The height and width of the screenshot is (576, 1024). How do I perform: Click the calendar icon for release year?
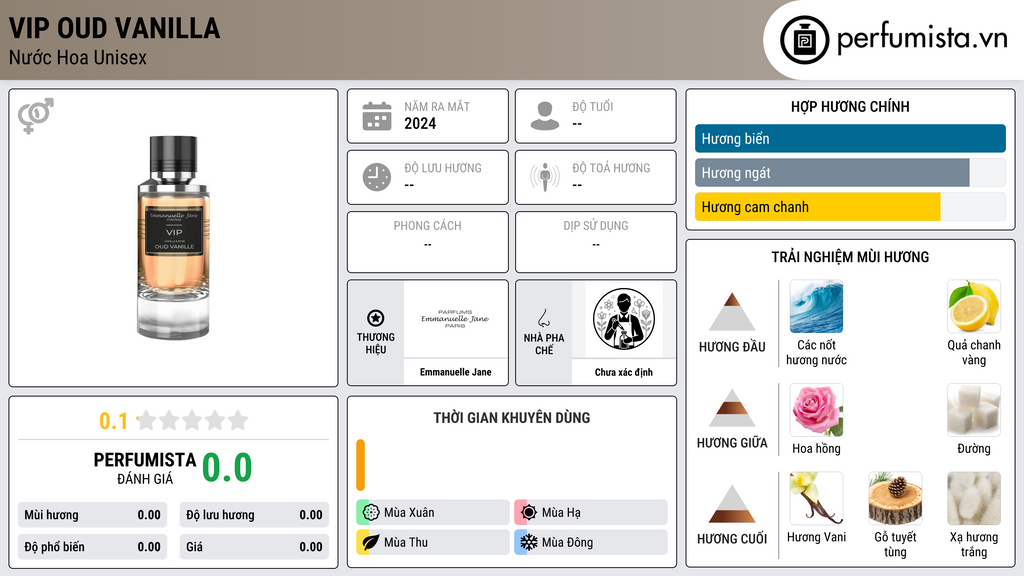(x=377, y=116)
